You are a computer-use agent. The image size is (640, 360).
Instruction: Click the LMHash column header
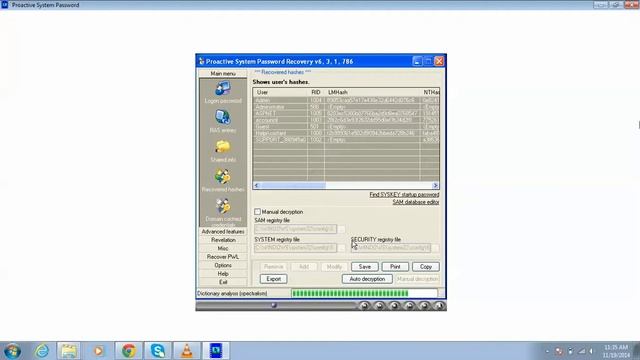(372, 92)
